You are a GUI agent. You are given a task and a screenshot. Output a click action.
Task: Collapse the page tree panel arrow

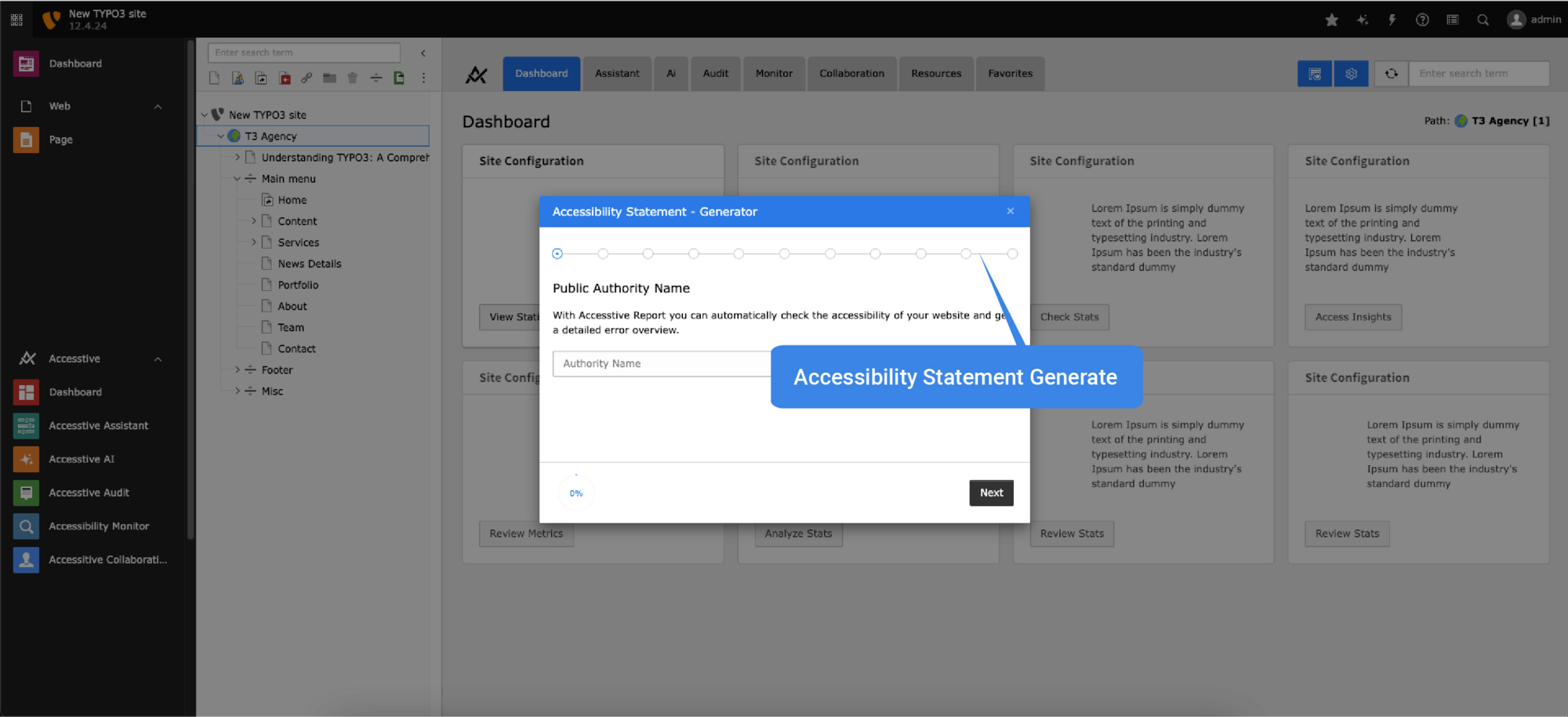[x=423, y=53]
